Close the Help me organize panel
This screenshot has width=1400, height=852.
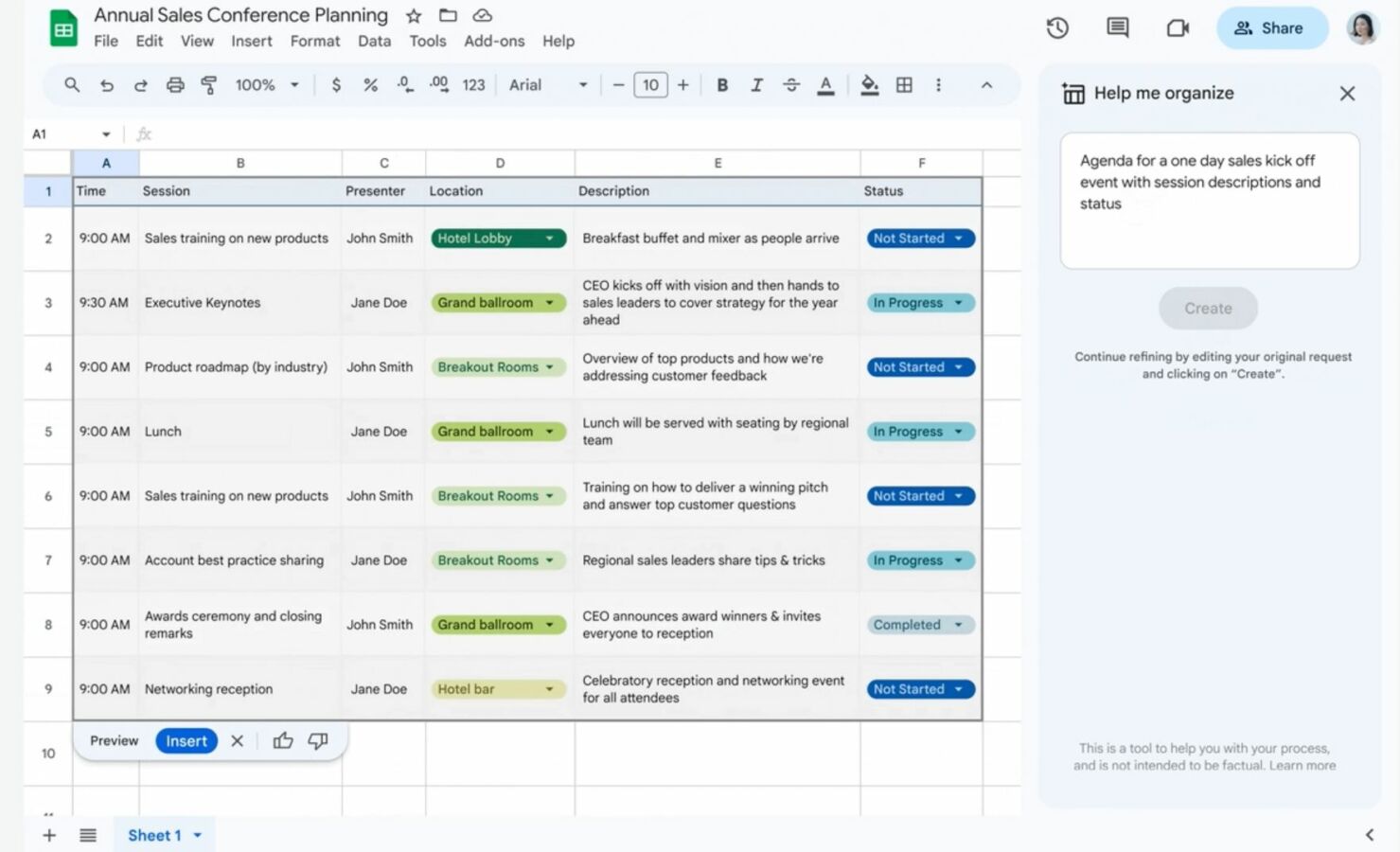(x=1347, y=94)
